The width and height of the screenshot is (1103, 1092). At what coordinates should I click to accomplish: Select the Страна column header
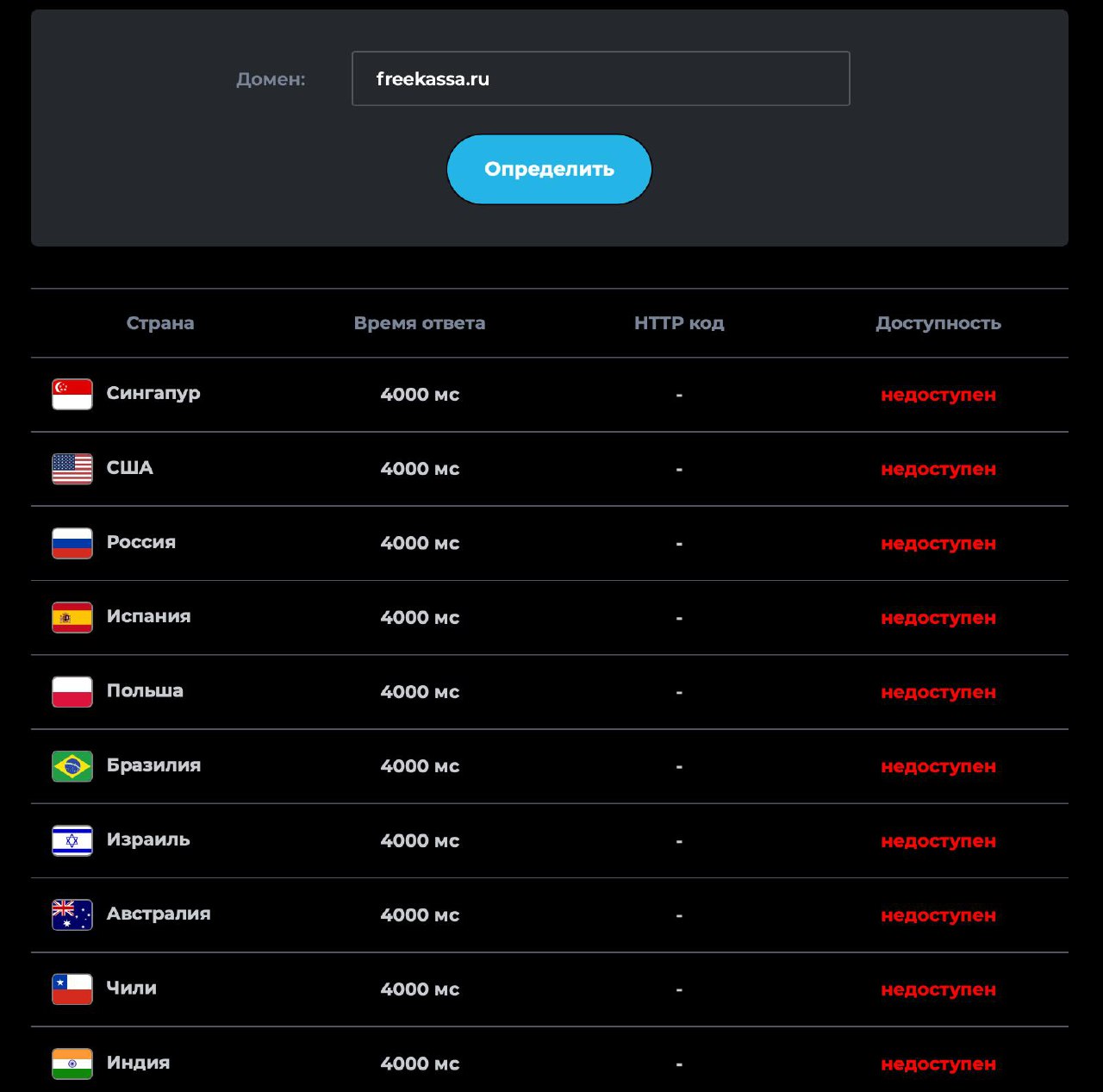(160, 323)
